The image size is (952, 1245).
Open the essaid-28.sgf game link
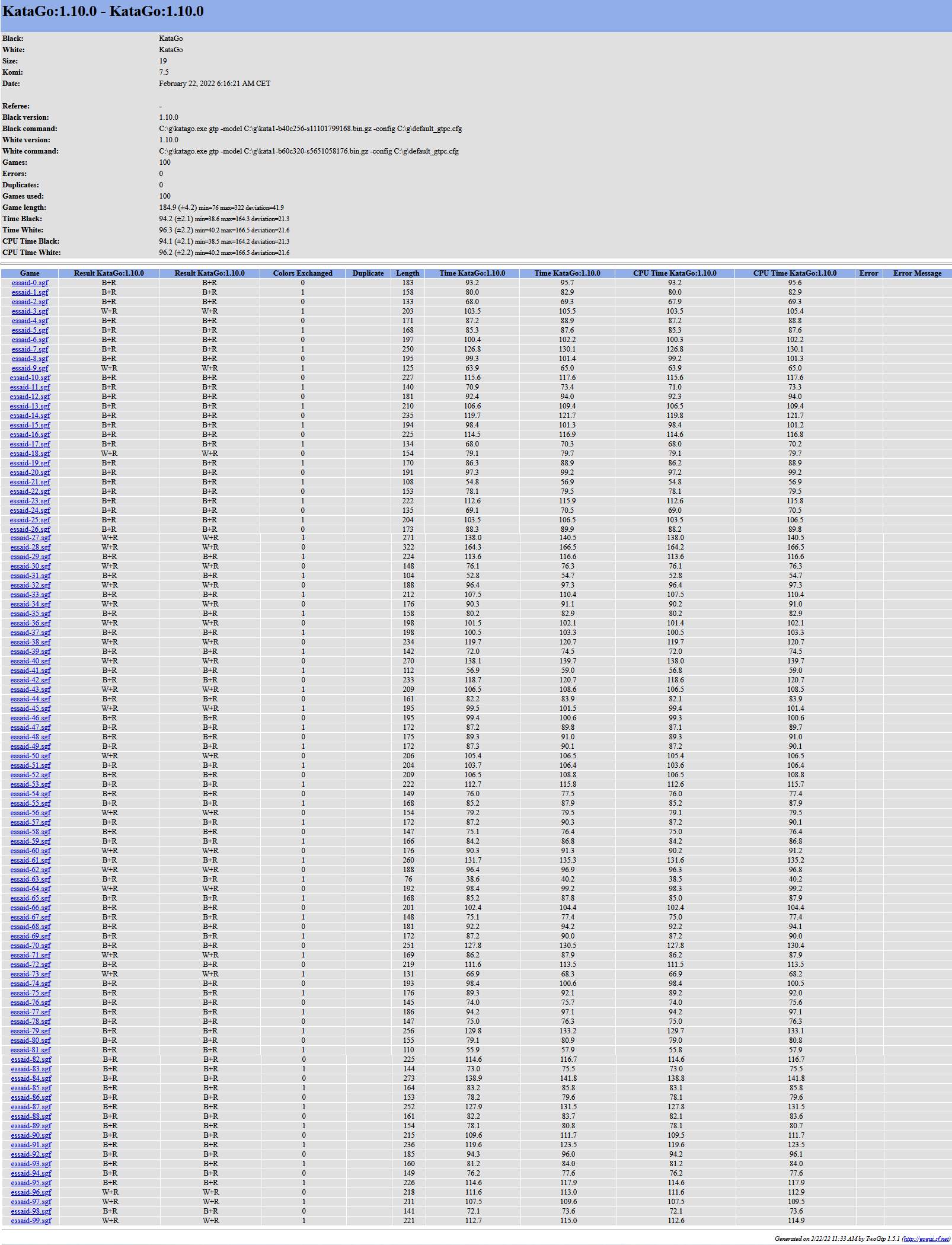(x=30, y=547)
